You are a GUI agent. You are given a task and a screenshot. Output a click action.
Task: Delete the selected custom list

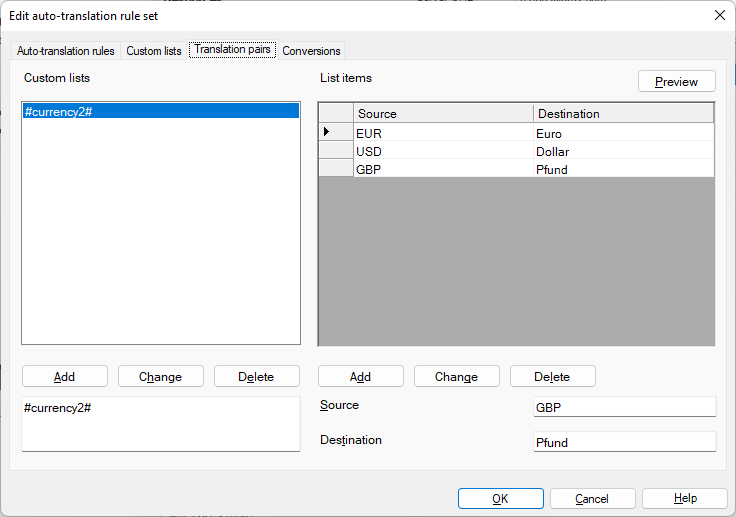pos(256,377)
